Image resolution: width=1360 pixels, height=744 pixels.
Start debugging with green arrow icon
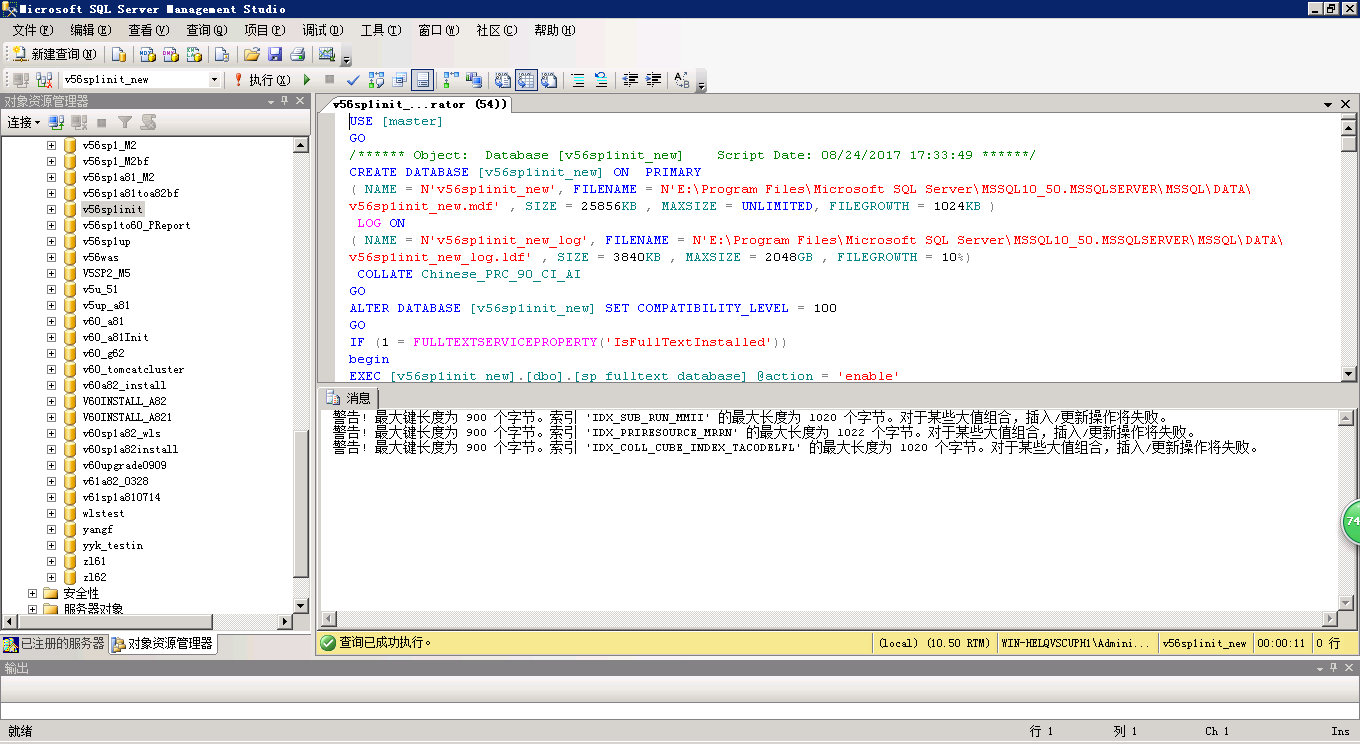(307, 79)
